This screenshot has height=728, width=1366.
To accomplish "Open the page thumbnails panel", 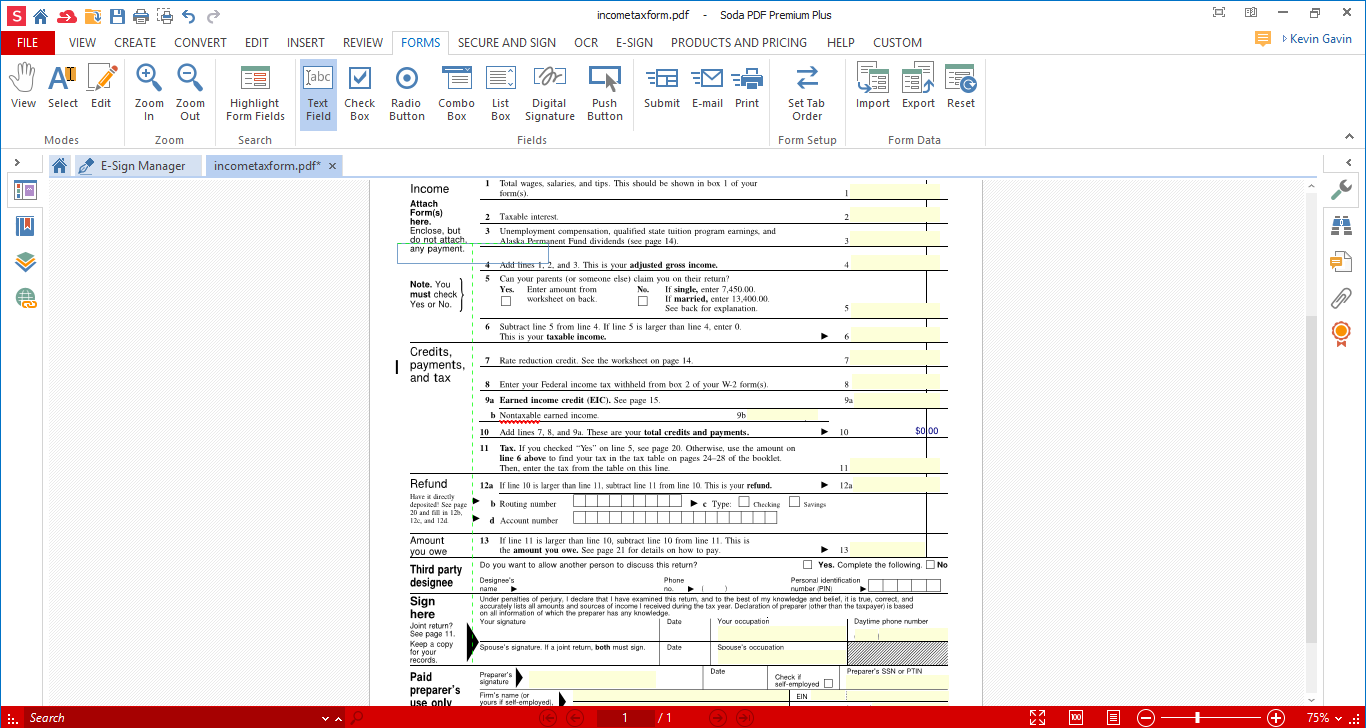I will (26, 190).
